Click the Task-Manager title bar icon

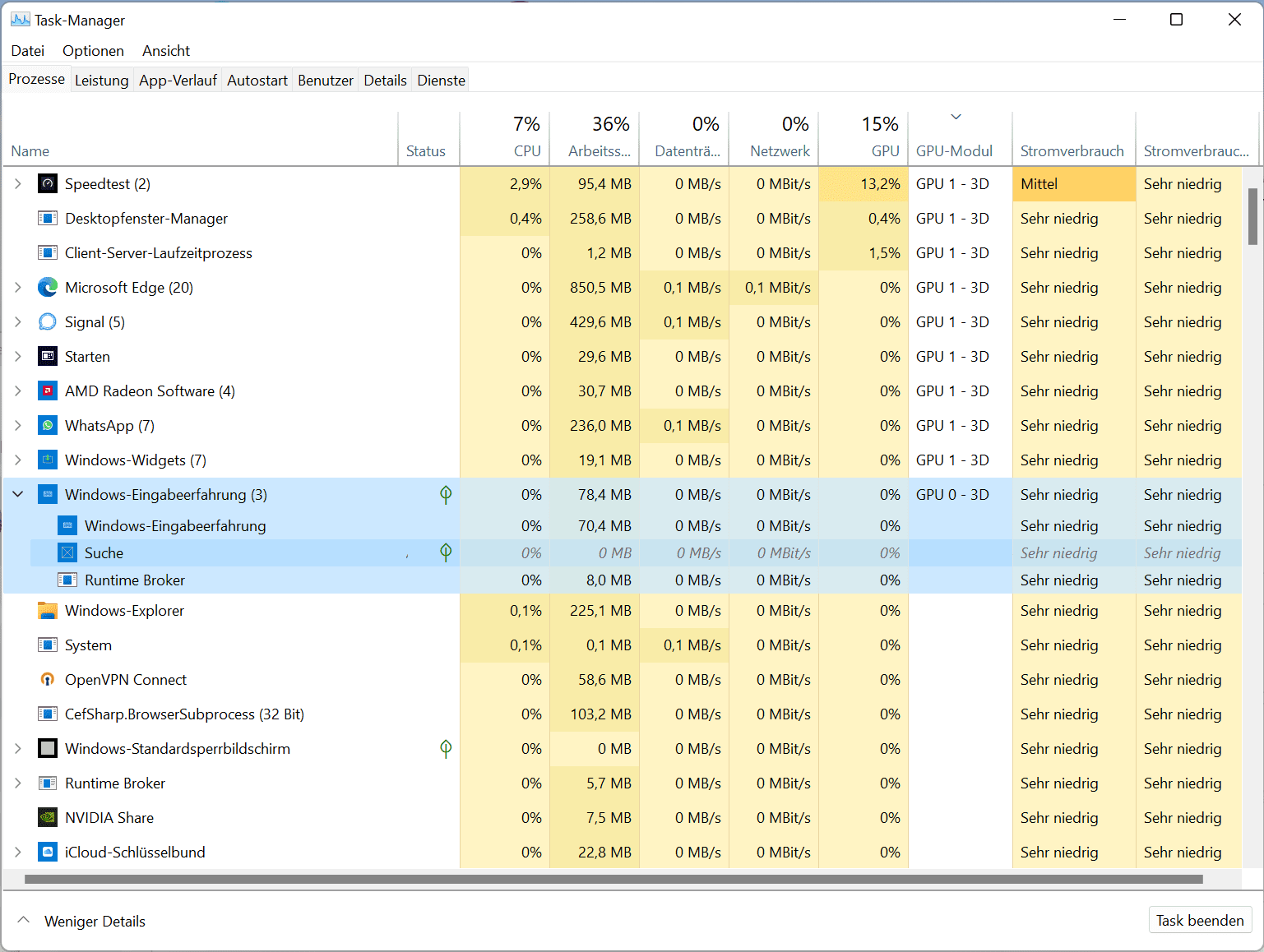click(x=20, y=20)
